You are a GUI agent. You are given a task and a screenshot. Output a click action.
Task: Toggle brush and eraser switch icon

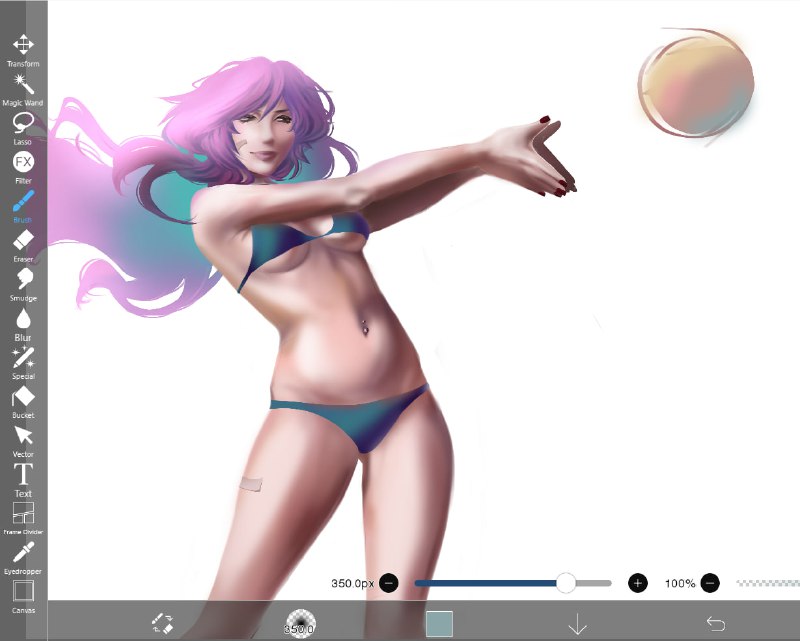click(x=163, y=623)
